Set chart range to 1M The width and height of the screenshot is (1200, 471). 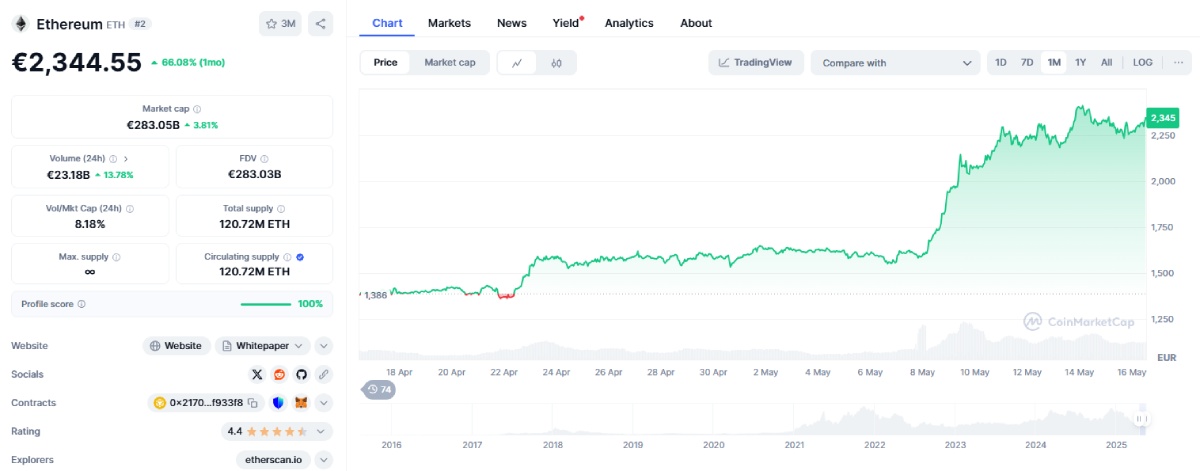[1054, 63]
